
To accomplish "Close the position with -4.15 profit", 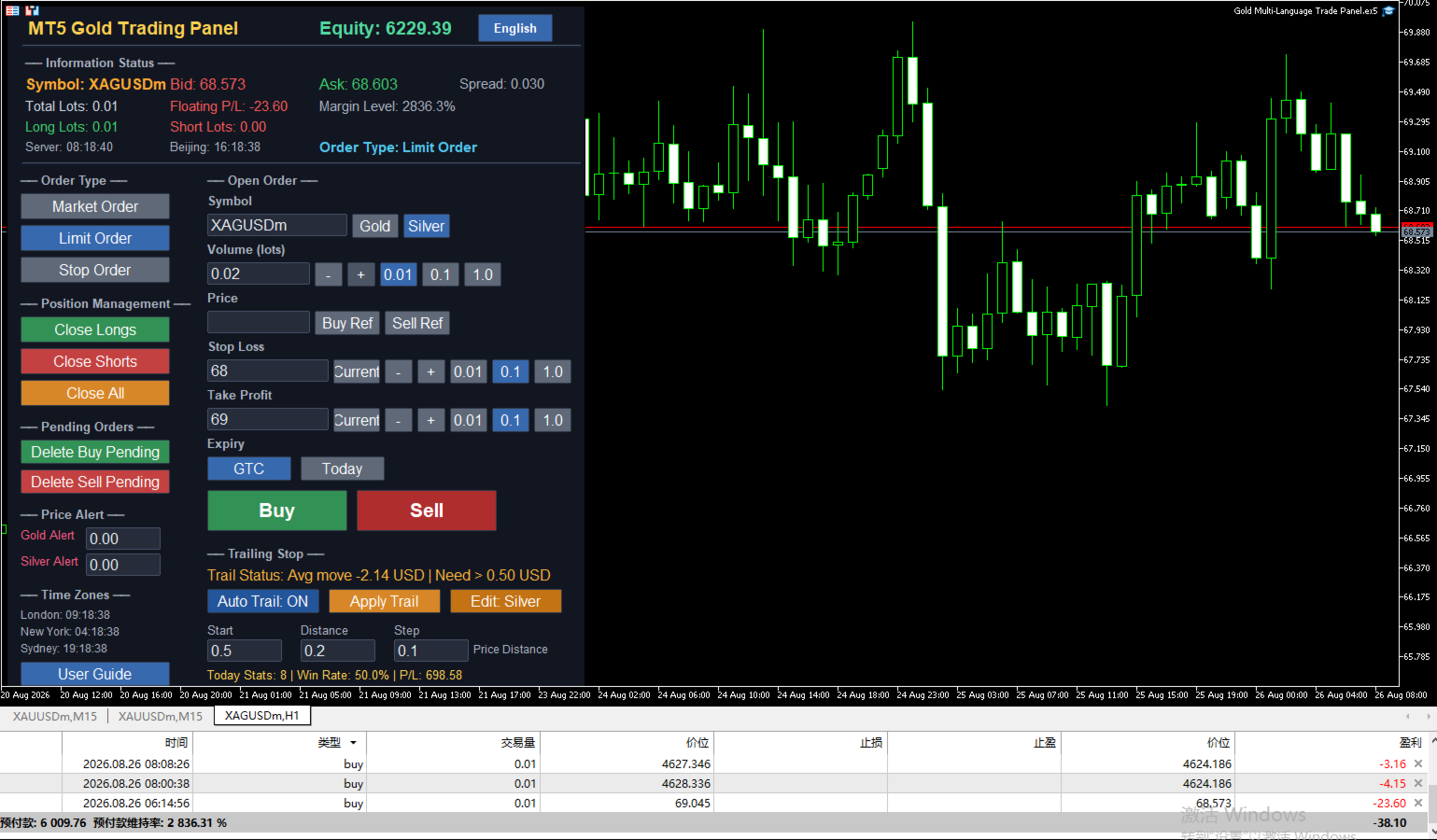I will [1418, 783].
